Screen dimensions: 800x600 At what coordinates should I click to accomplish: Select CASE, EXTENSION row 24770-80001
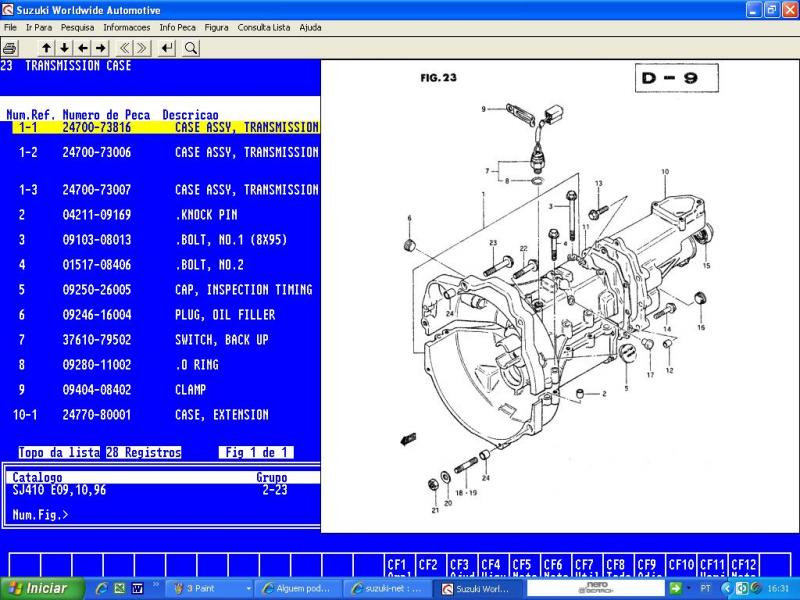coord(166,415)
